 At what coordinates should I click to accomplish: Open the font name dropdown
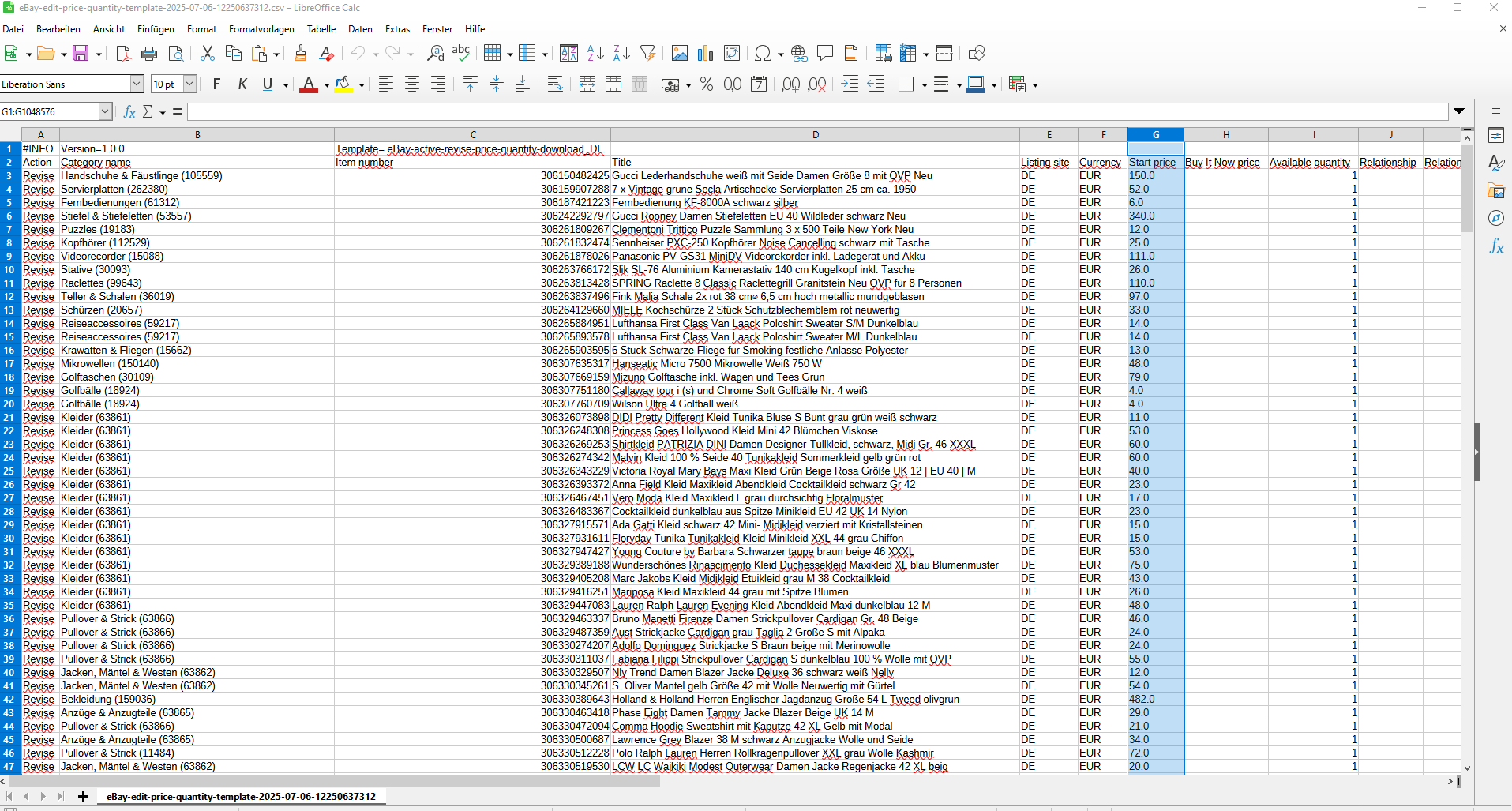pyautogui.click(x=137, y=84)
